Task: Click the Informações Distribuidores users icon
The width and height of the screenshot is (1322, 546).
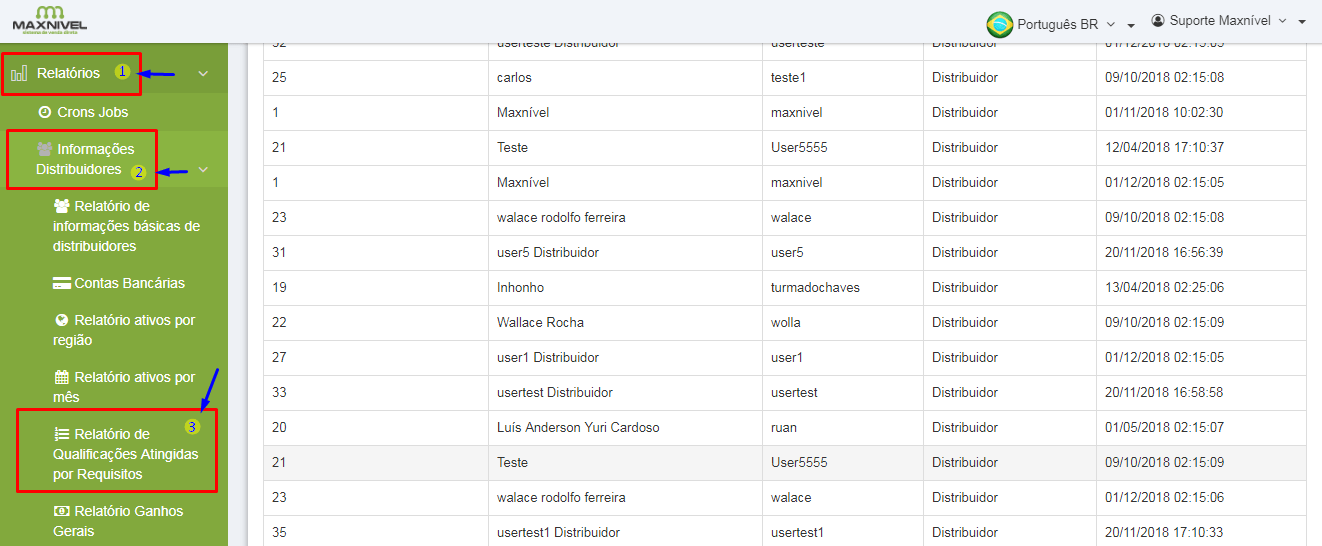Action: tap(45, 149)
